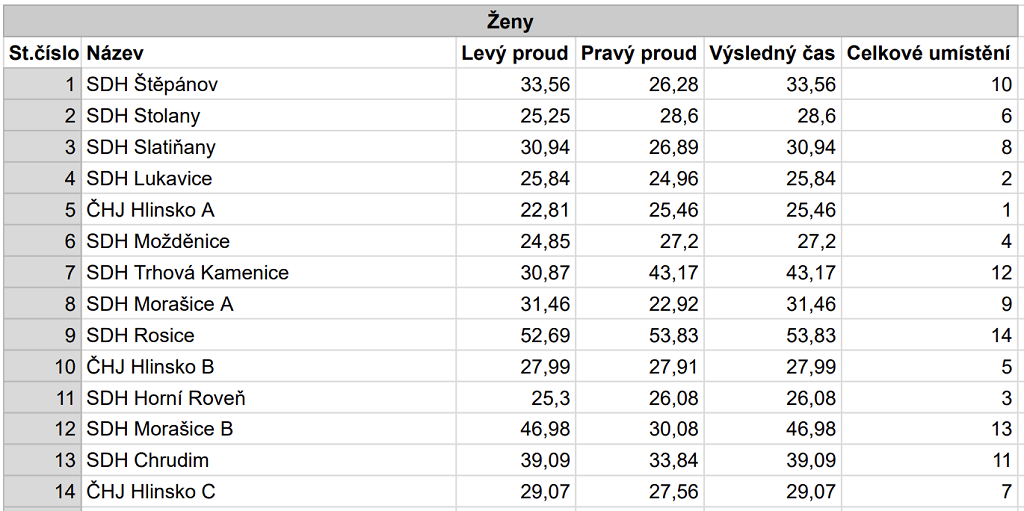Click the SDH Horní Roveň cell
This screenshot has width=1024, height=511.
coord(268,398)
